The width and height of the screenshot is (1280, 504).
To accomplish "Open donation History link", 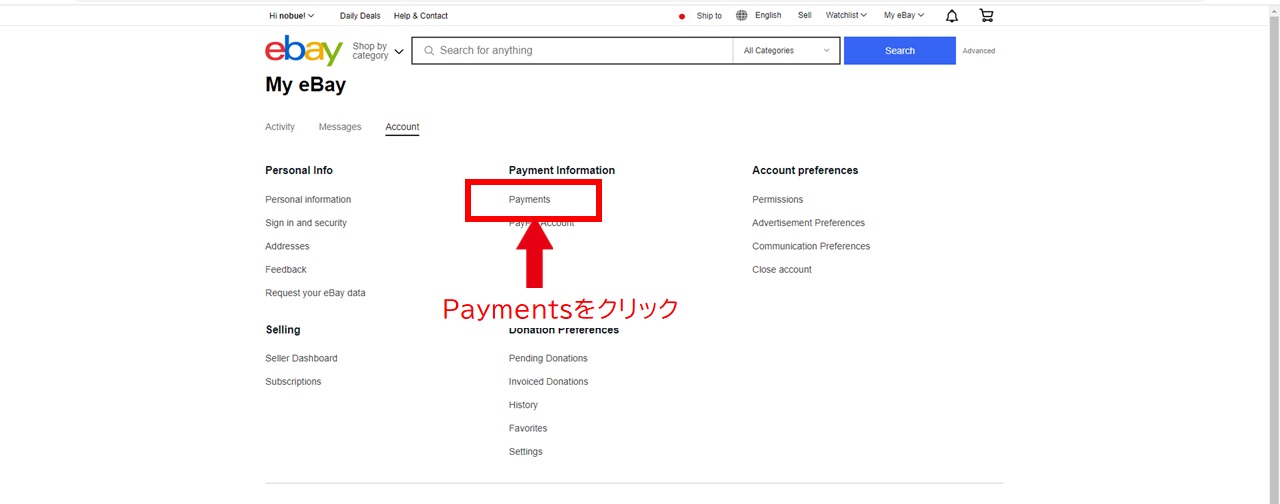I will click(523, 405).
